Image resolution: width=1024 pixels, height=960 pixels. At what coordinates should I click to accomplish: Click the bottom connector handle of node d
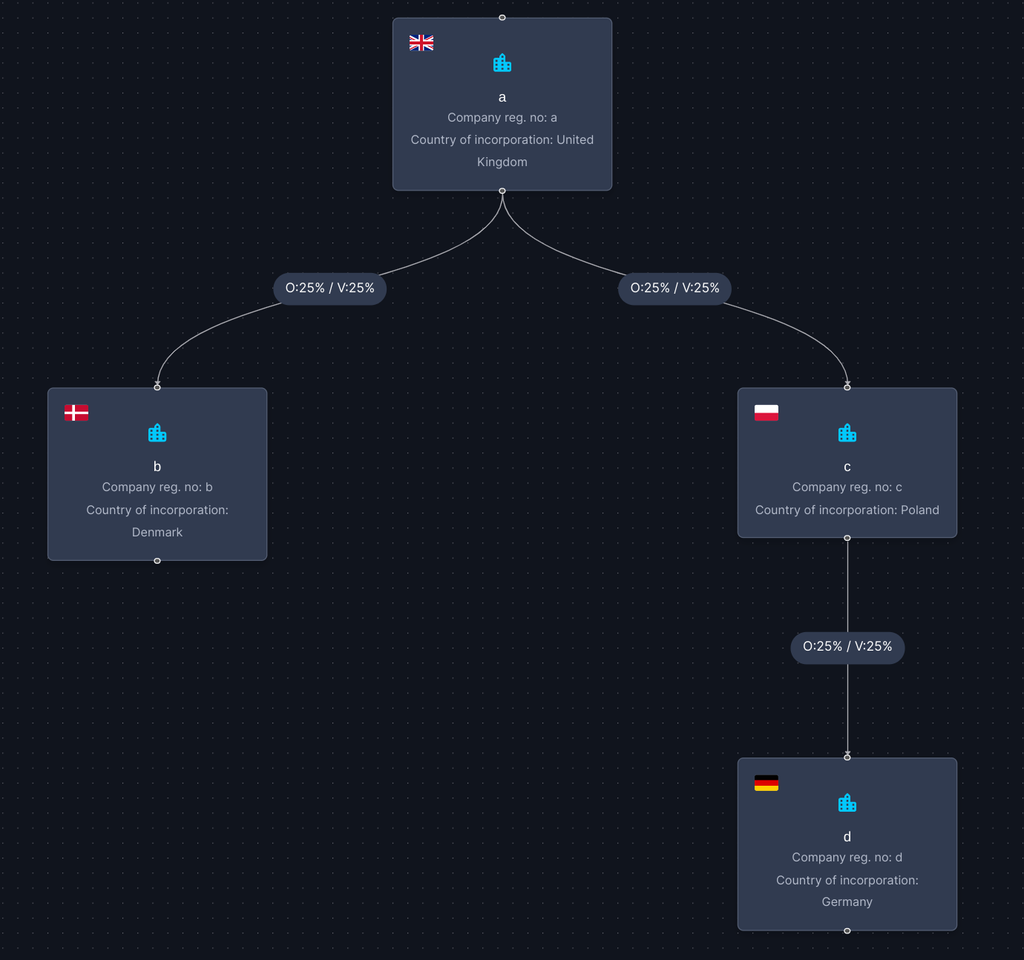(x=847, y=931)
